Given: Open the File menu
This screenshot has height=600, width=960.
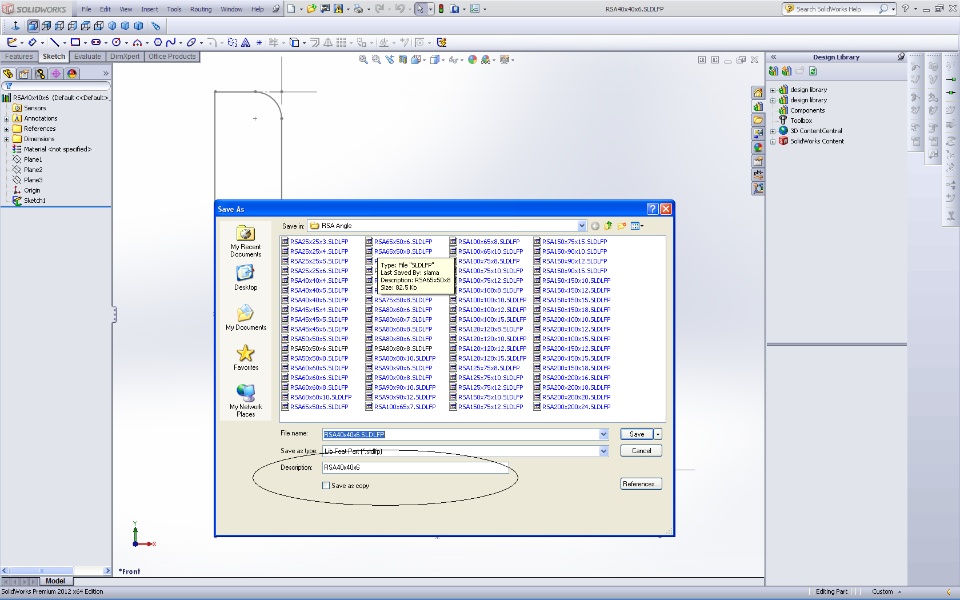Looking at the screenshot, I should [x=87, y=9].
